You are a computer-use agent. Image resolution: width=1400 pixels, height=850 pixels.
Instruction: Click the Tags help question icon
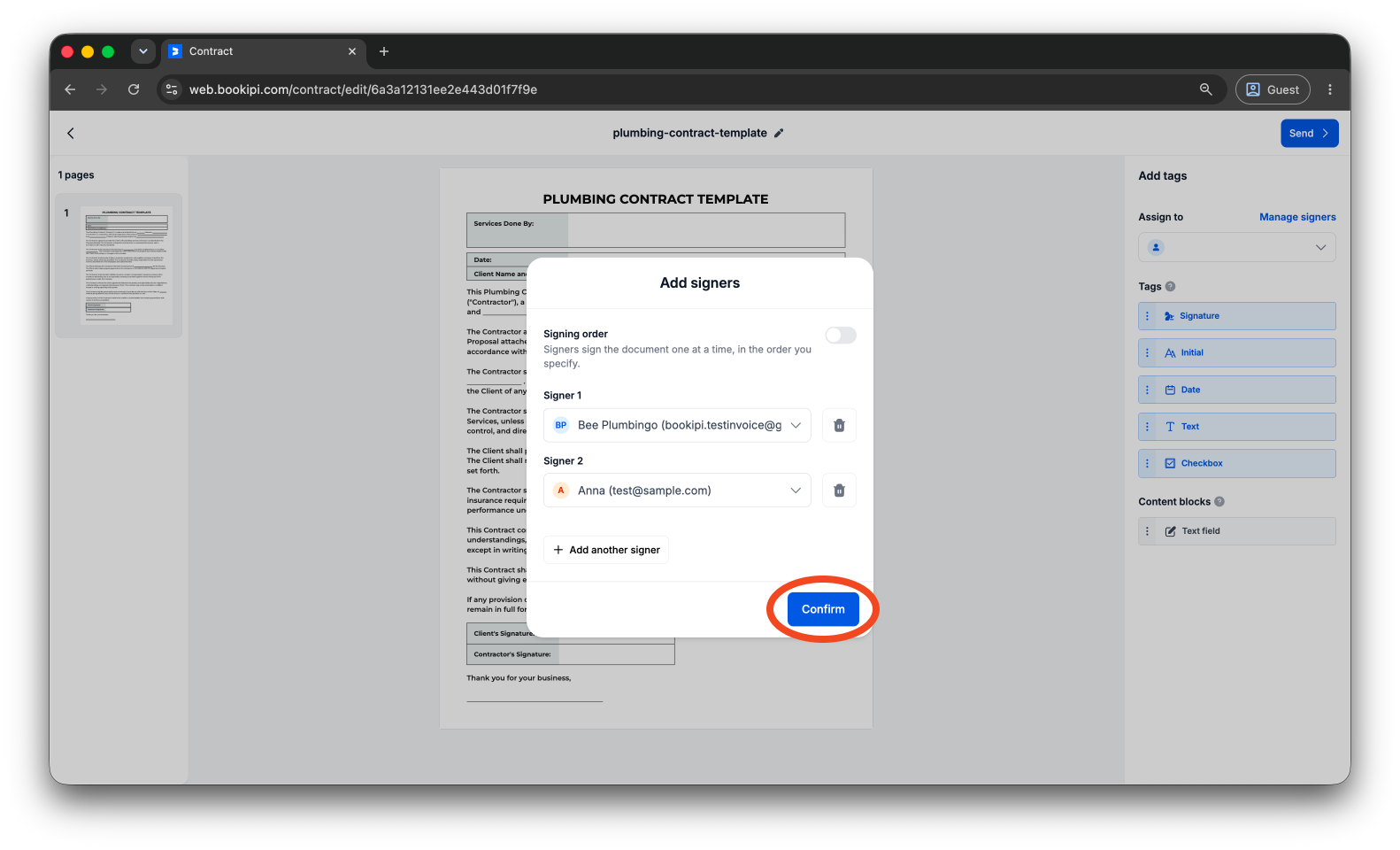pyautogui.click(x=1170, y=286)
